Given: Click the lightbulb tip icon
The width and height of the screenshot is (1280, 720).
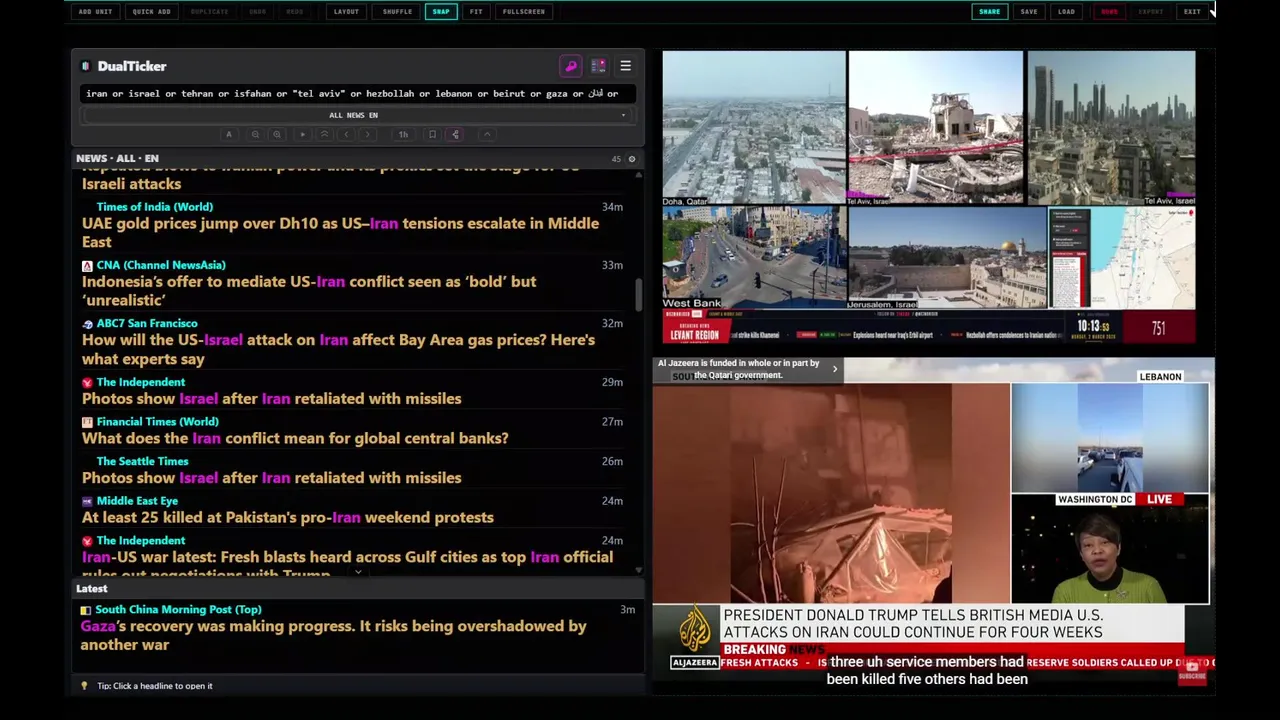Looking at the screenshot, I should pos(84,686).
